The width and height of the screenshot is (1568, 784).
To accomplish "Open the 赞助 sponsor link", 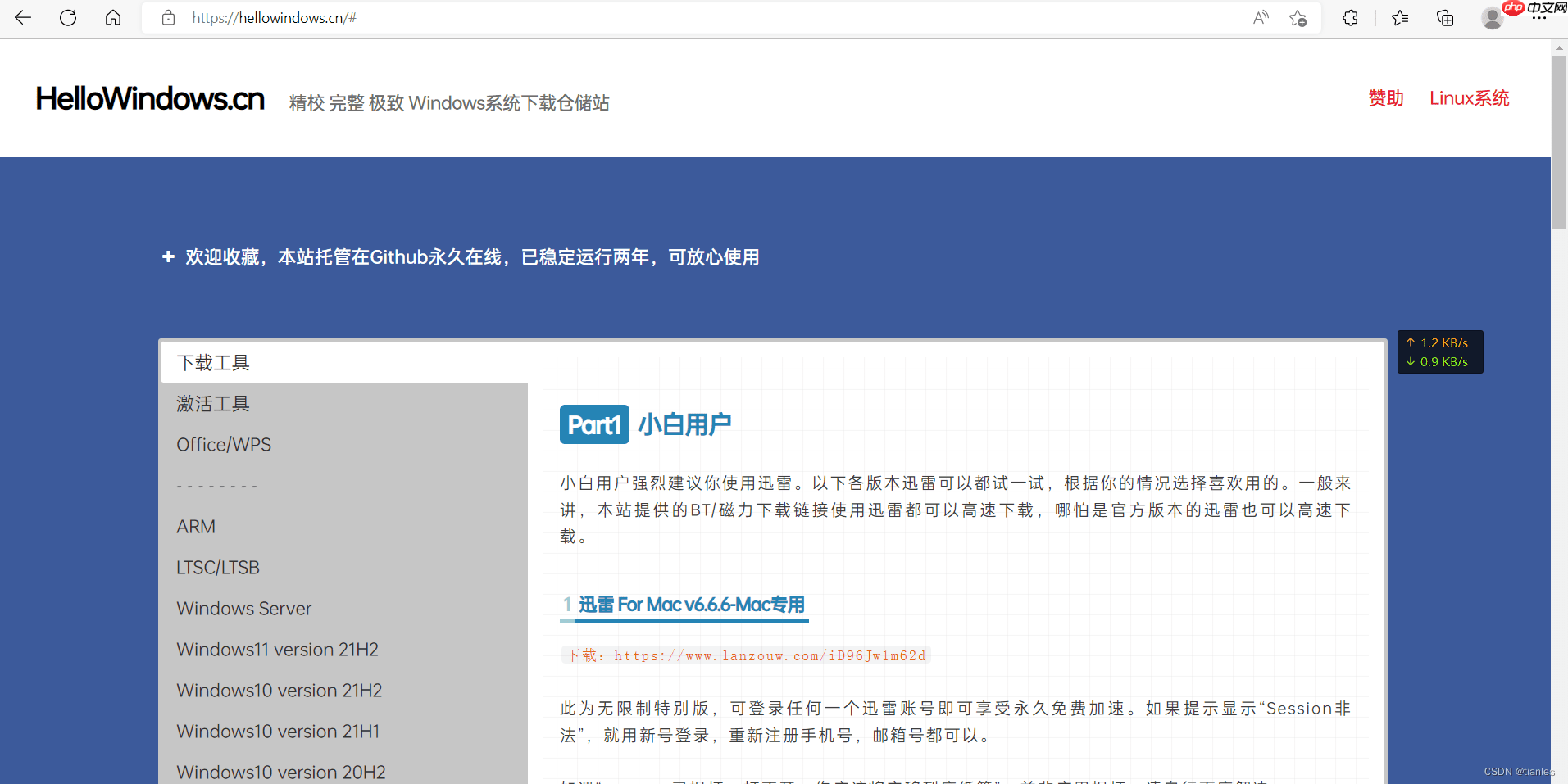I will point(1386,98).
